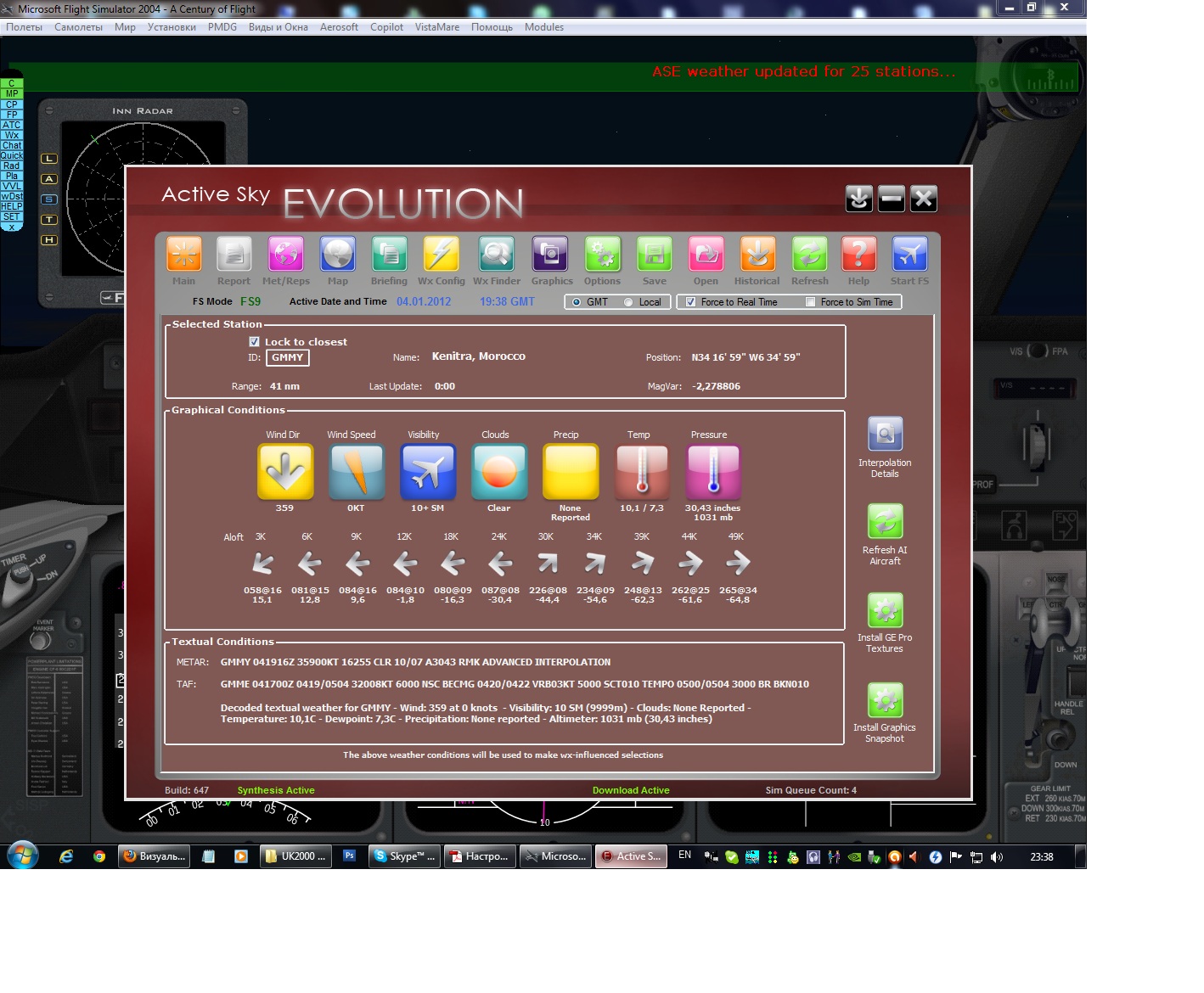Open the VistaMare menu
1204x993 pixels.
(x=437, y=27)
